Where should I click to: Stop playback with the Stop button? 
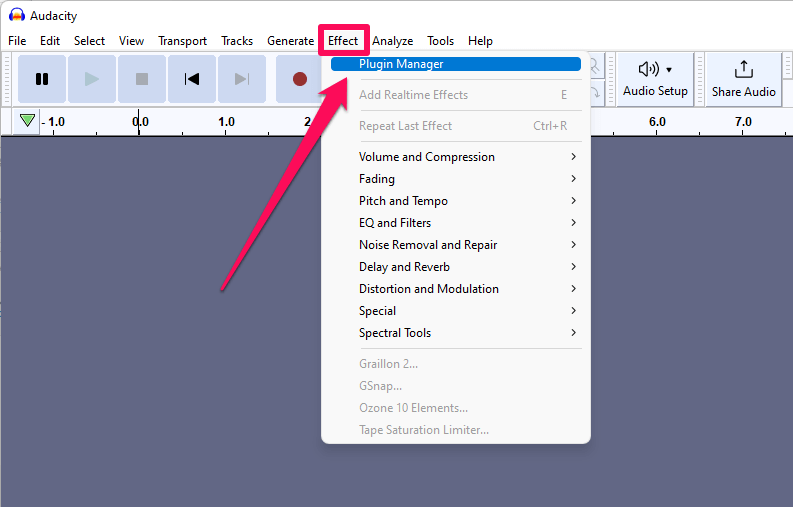click(142, 79)
